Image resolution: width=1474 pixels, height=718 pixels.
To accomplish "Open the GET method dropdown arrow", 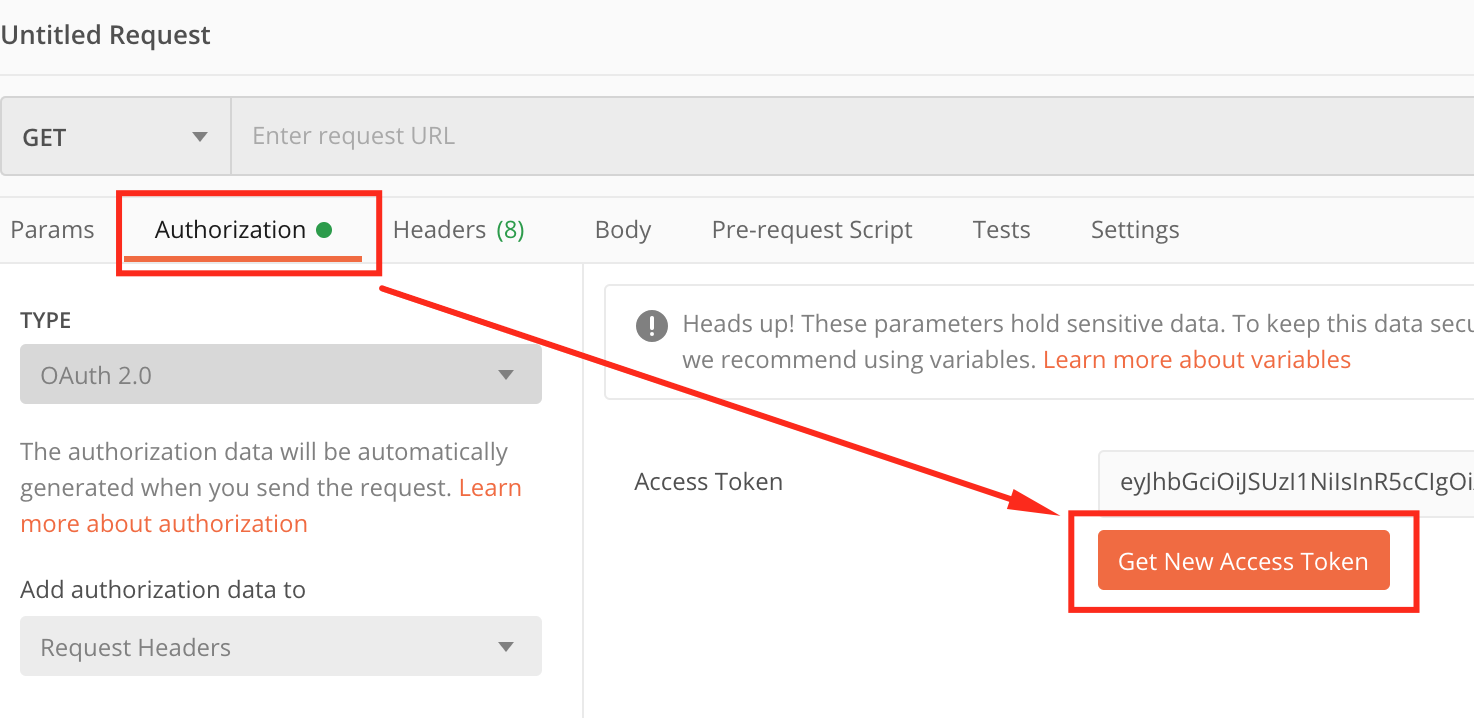I will coord(200,137).
